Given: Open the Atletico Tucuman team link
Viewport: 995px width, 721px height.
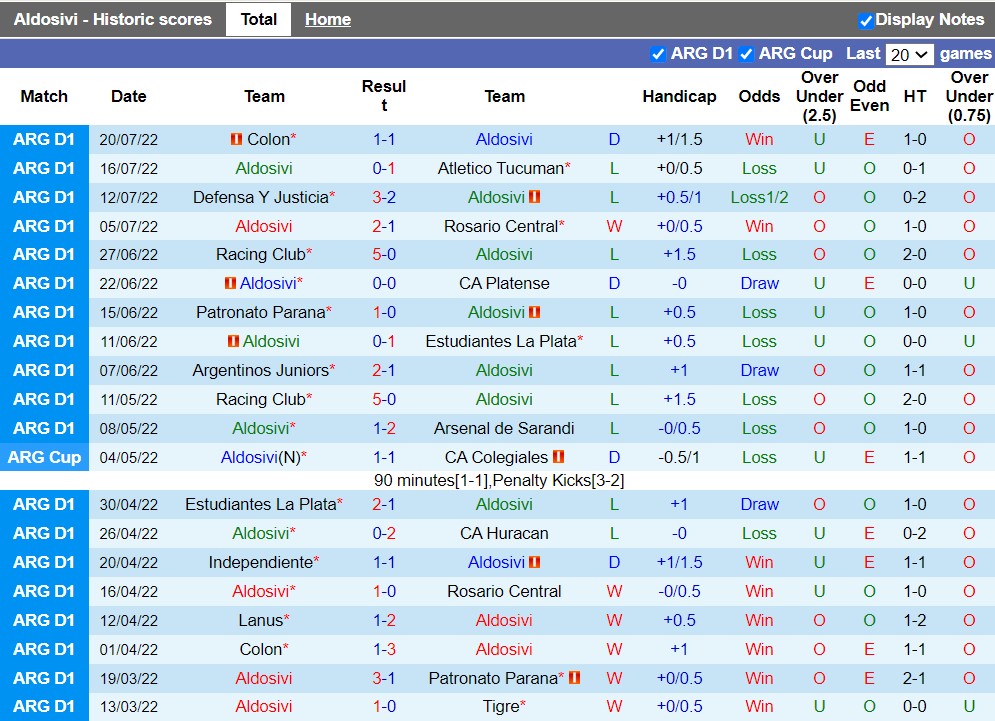Looking at the screenshot, I should [500, 169].
